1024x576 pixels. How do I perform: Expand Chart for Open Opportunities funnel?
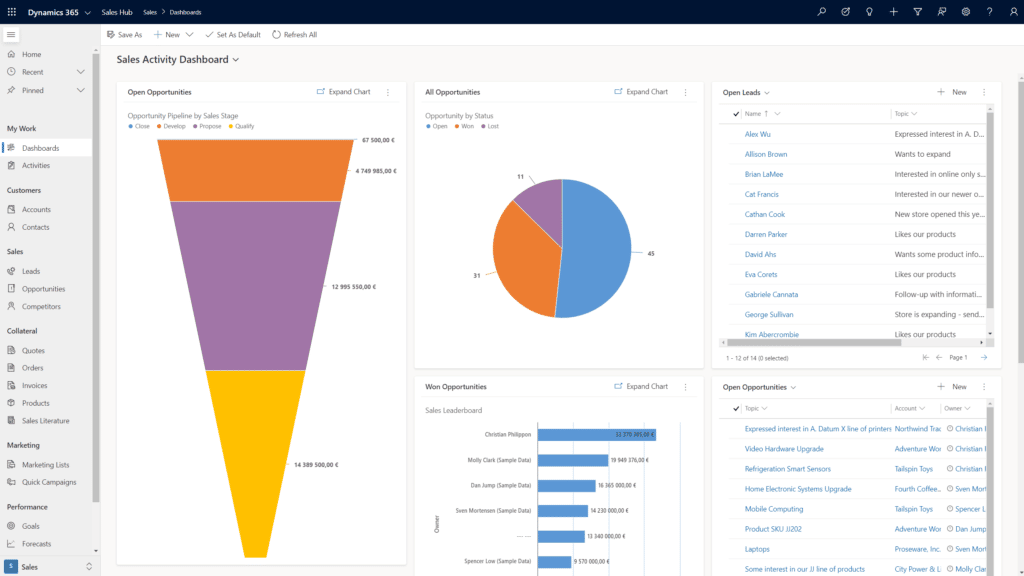[x=344, y=92]
